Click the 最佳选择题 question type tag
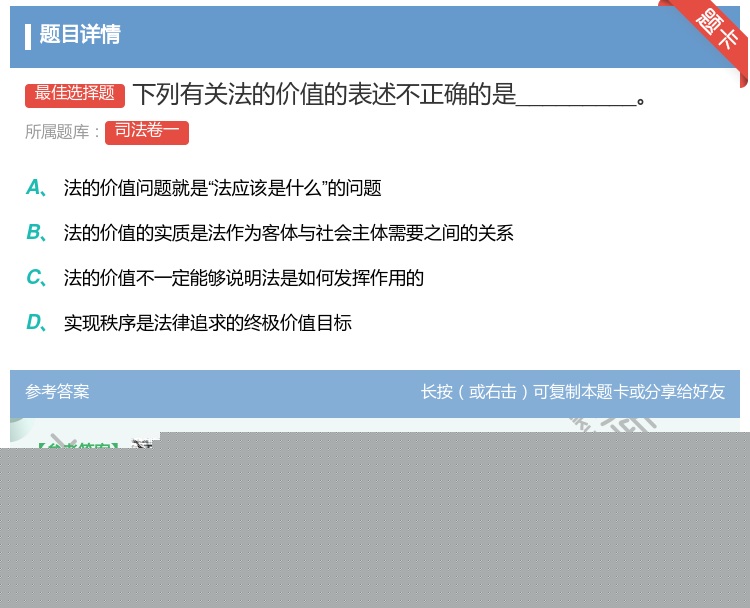 [75, 94]
